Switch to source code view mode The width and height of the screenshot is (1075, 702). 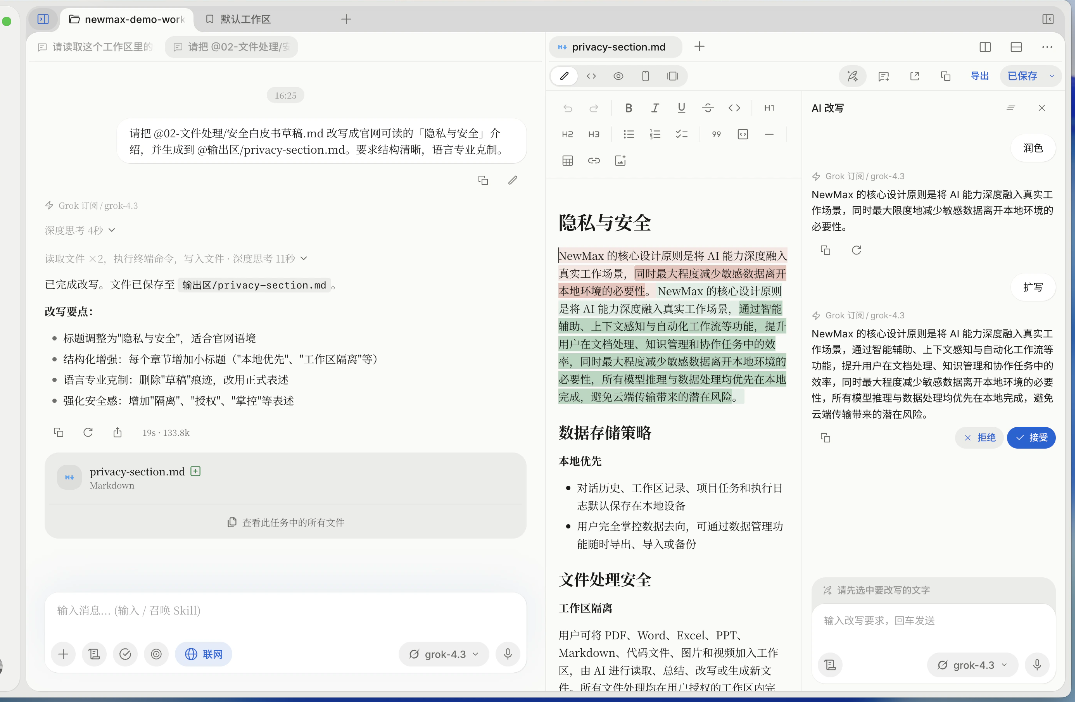point(591,76)
